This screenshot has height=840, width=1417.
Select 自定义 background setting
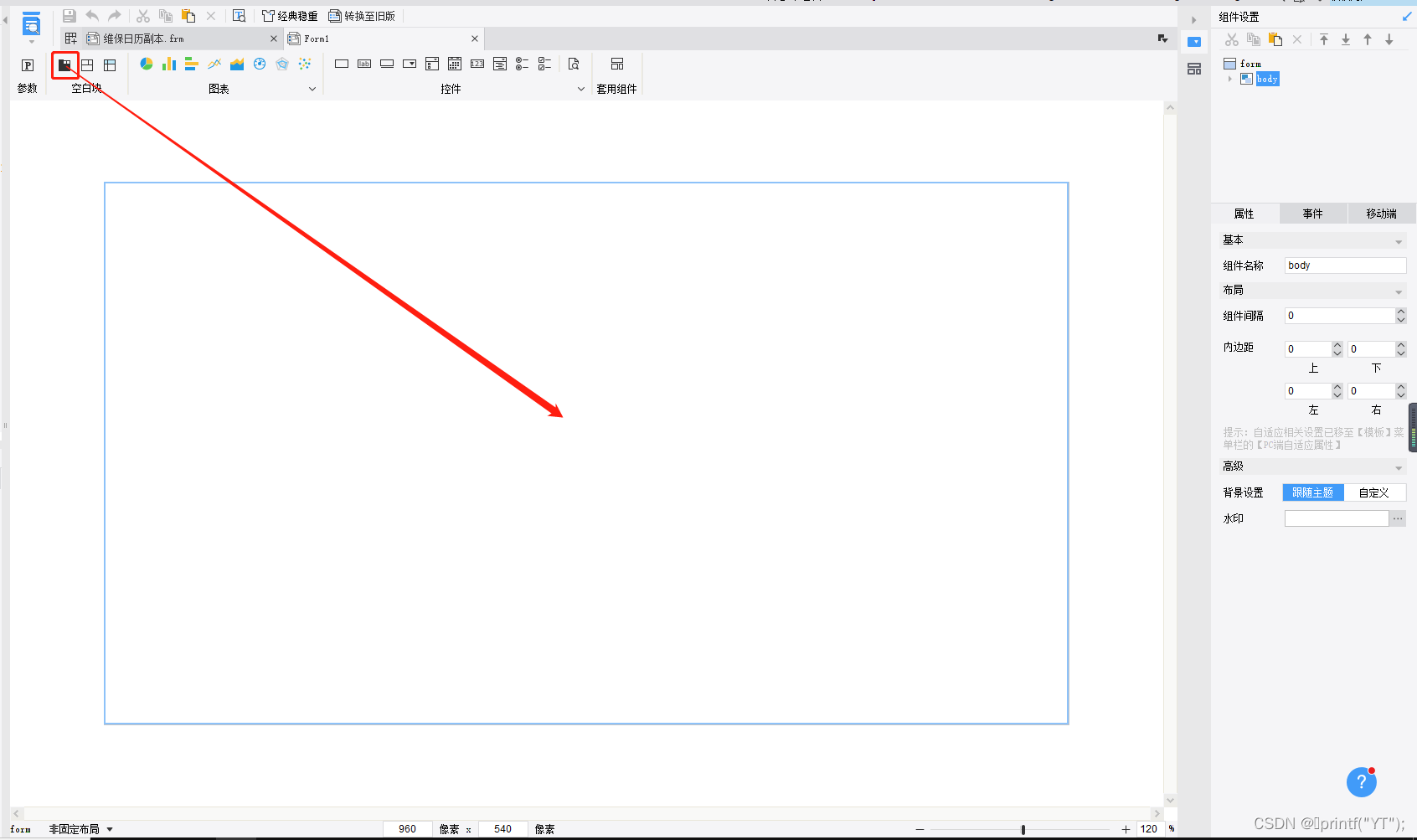click(x=1374, y=492)
